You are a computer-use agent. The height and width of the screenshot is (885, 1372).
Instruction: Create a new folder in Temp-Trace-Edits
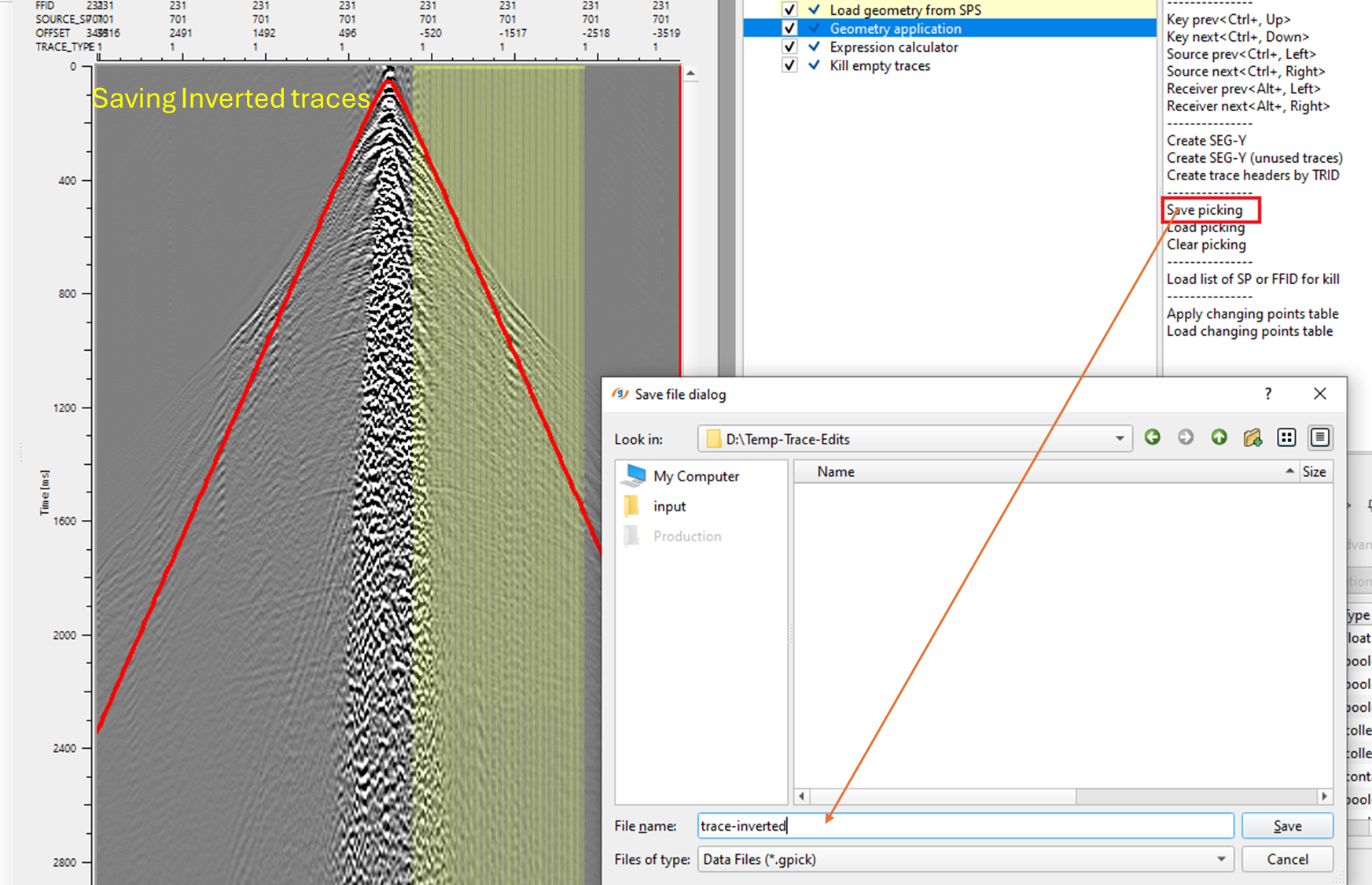pos(1252,437)
